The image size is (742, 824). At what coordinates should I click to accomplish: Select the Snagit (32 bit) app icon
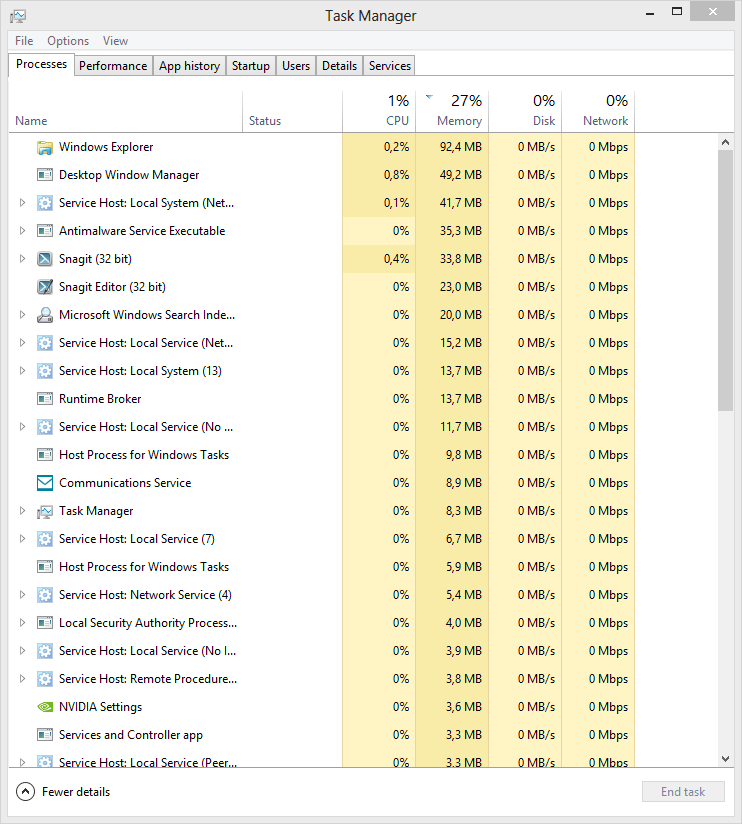click(x=45, y=259)
